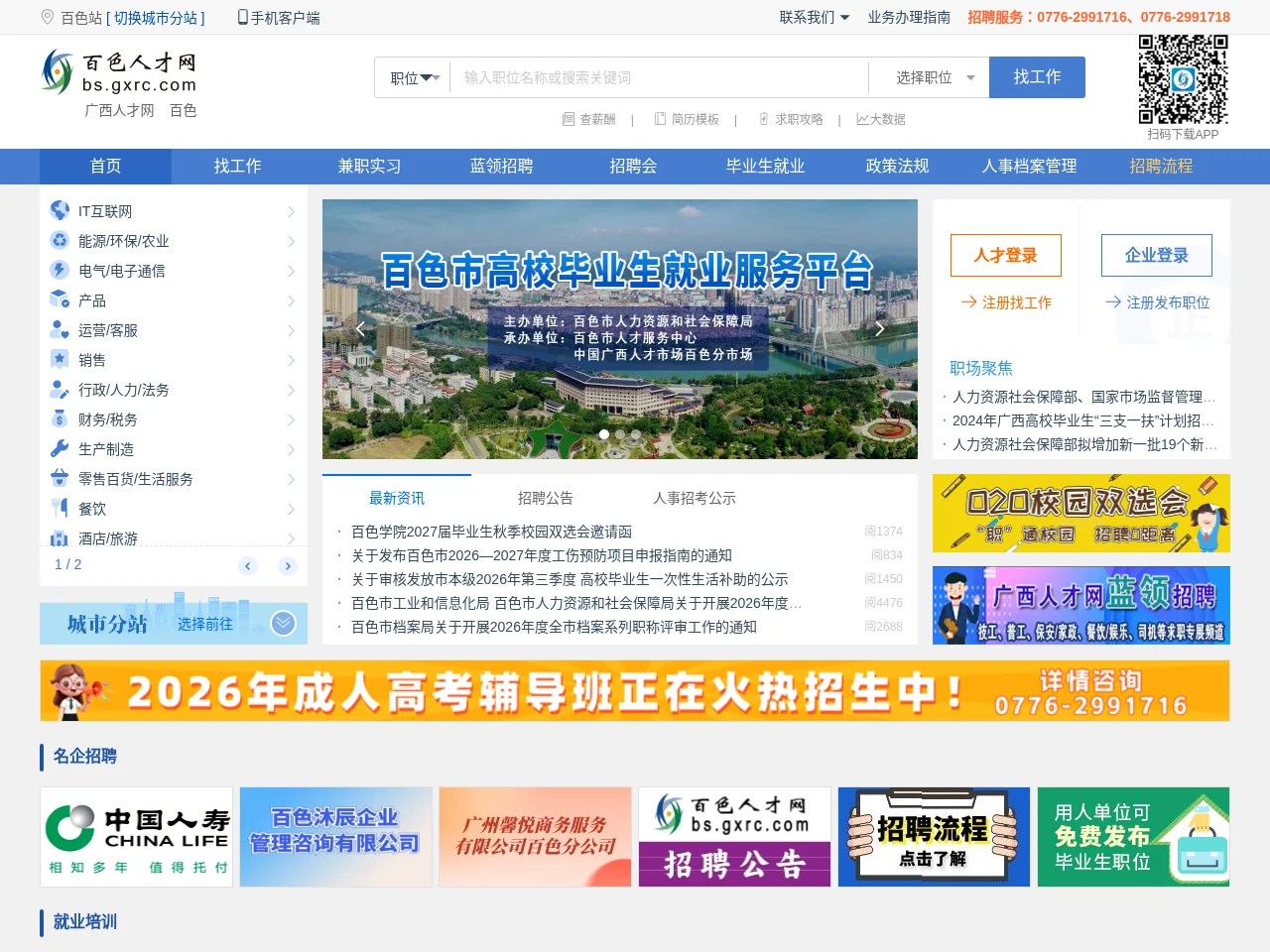Screen dimensions: 1270x952
Task: Expand the 能源/环保/农业 category chevron
Action: coord(291,241)
